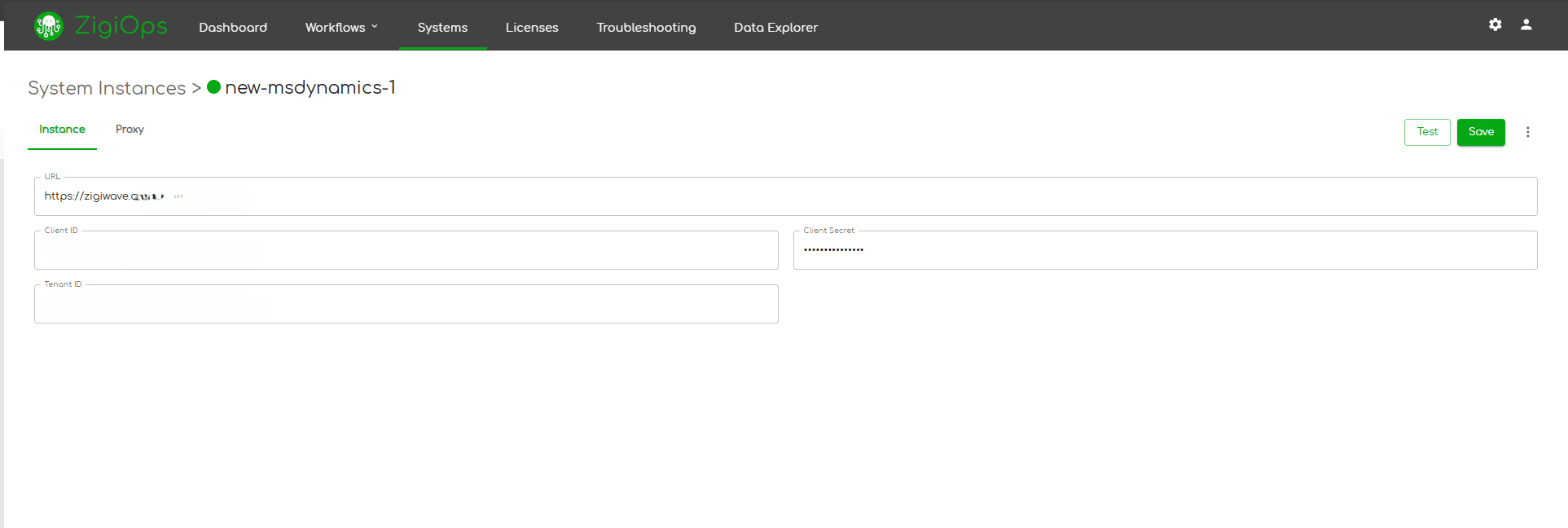Go to the Dashboard menu item
Image resolution: width=1568 pixels, height=528 pixels.
click(233, 27)
